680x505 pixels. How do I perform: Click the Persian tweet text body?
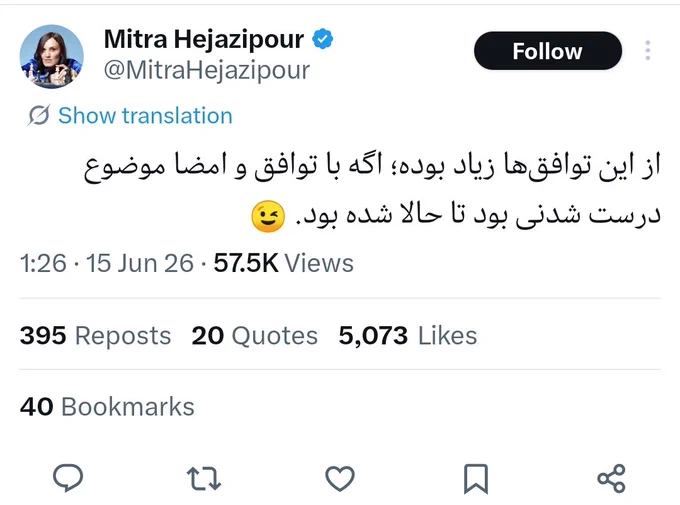[x=372, y=191]
